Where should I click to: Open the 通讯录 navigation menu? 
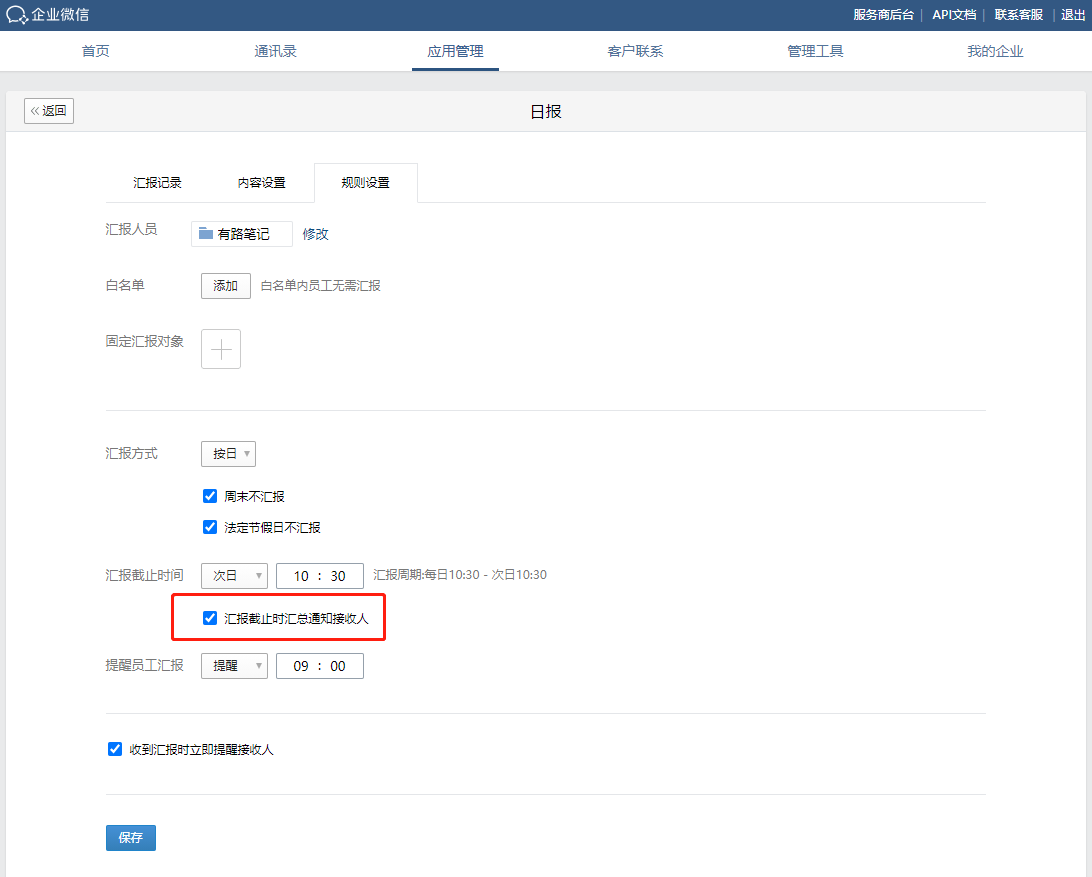275,51
